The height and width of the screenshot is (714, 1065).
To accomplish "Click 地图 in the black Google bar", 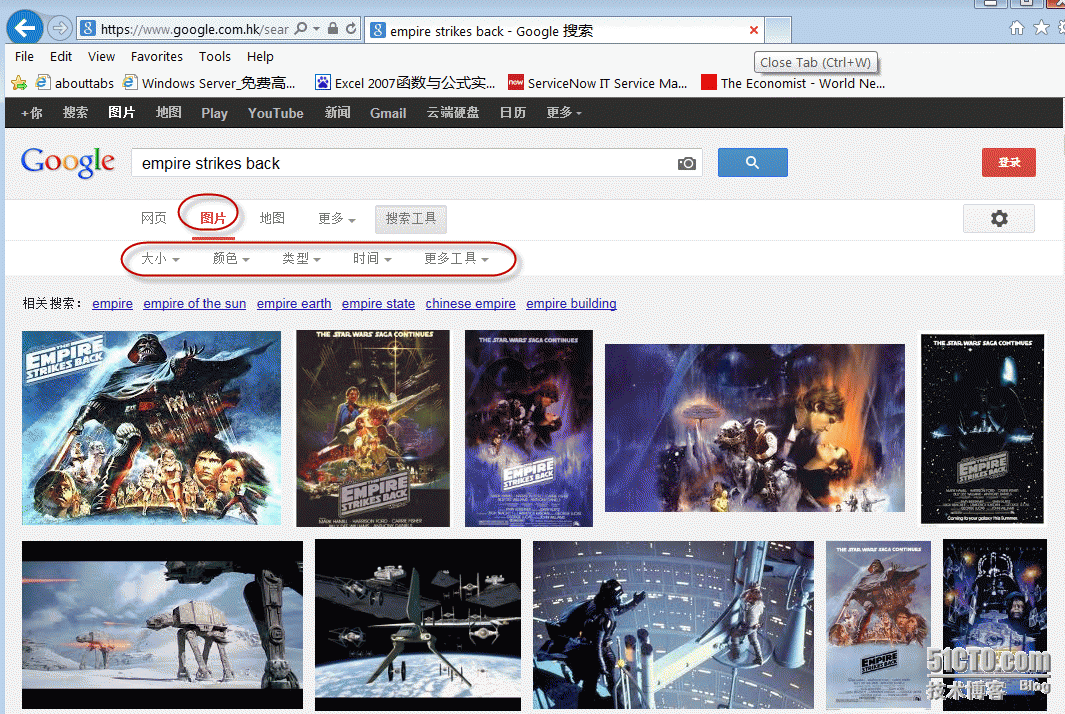I will (168, 113).
